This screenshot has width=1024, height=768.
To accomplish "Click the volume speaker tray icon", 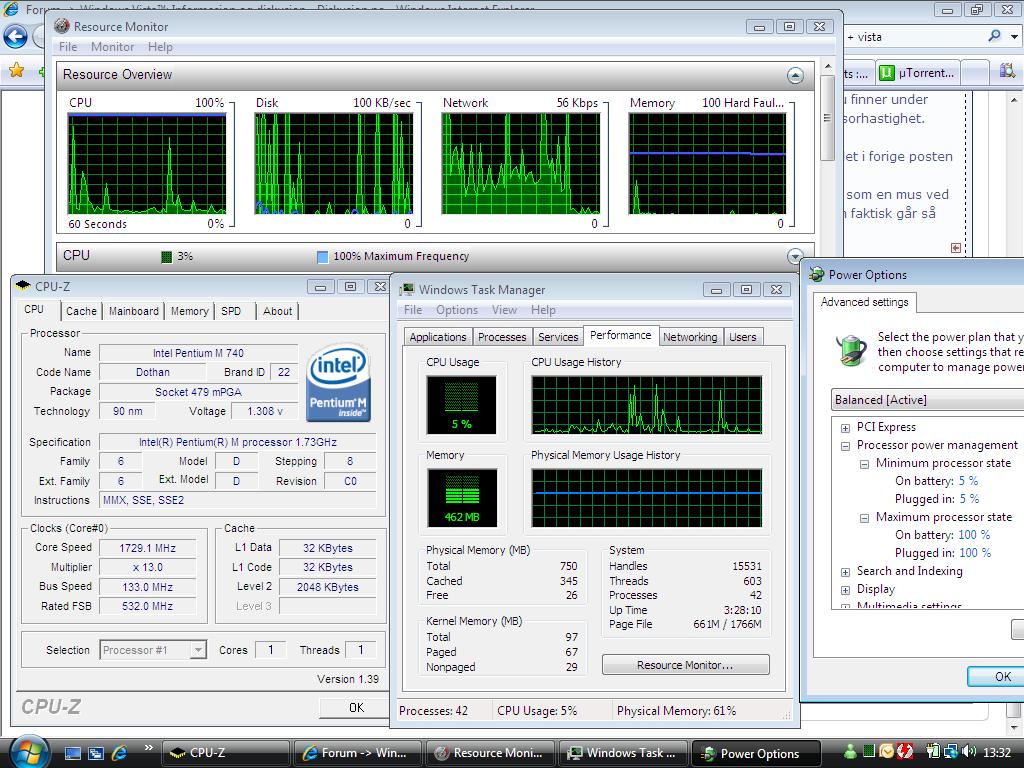I will tap(969, 752).
